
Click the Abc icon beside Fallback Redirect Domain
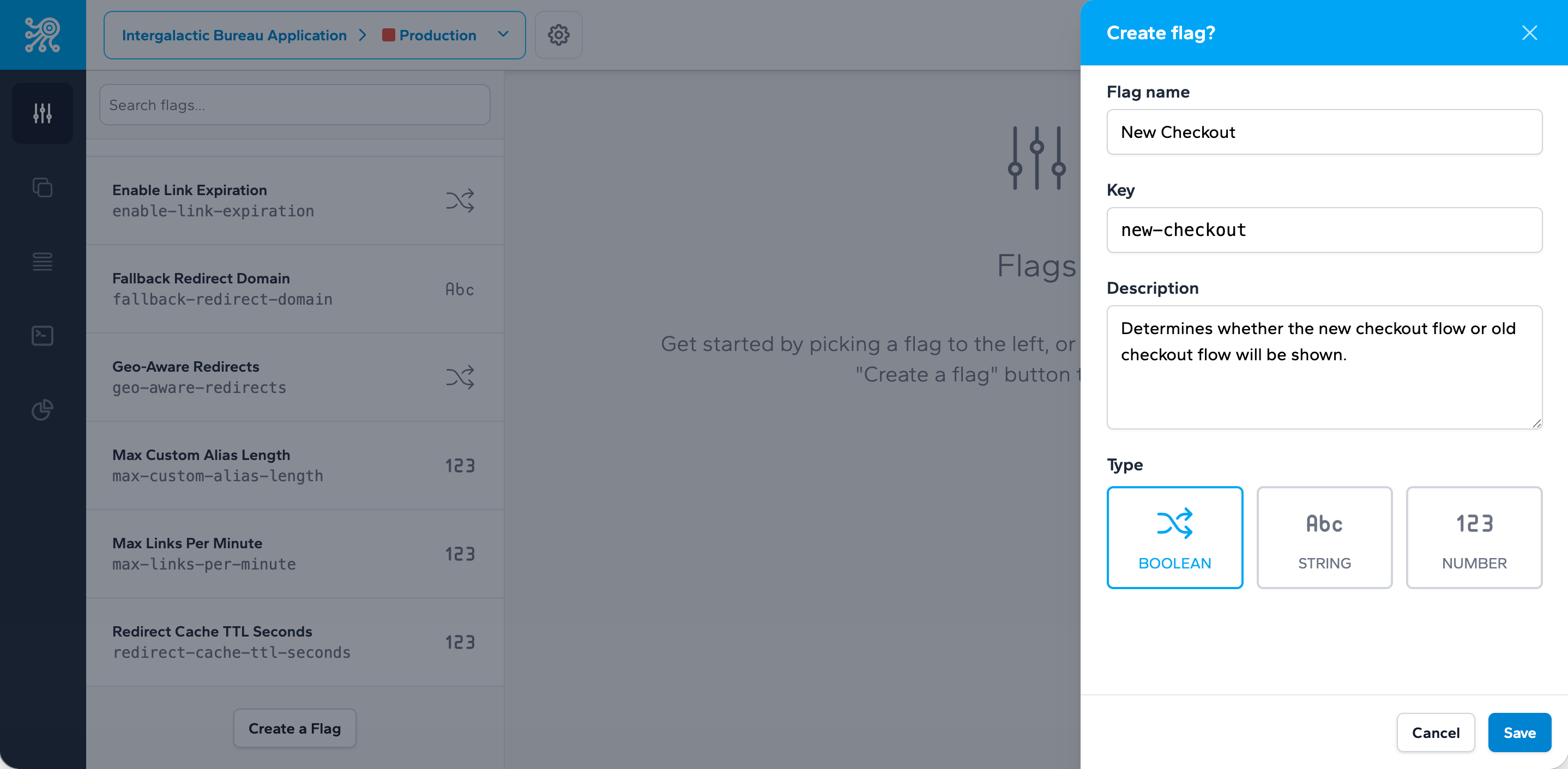pos(461,289)
